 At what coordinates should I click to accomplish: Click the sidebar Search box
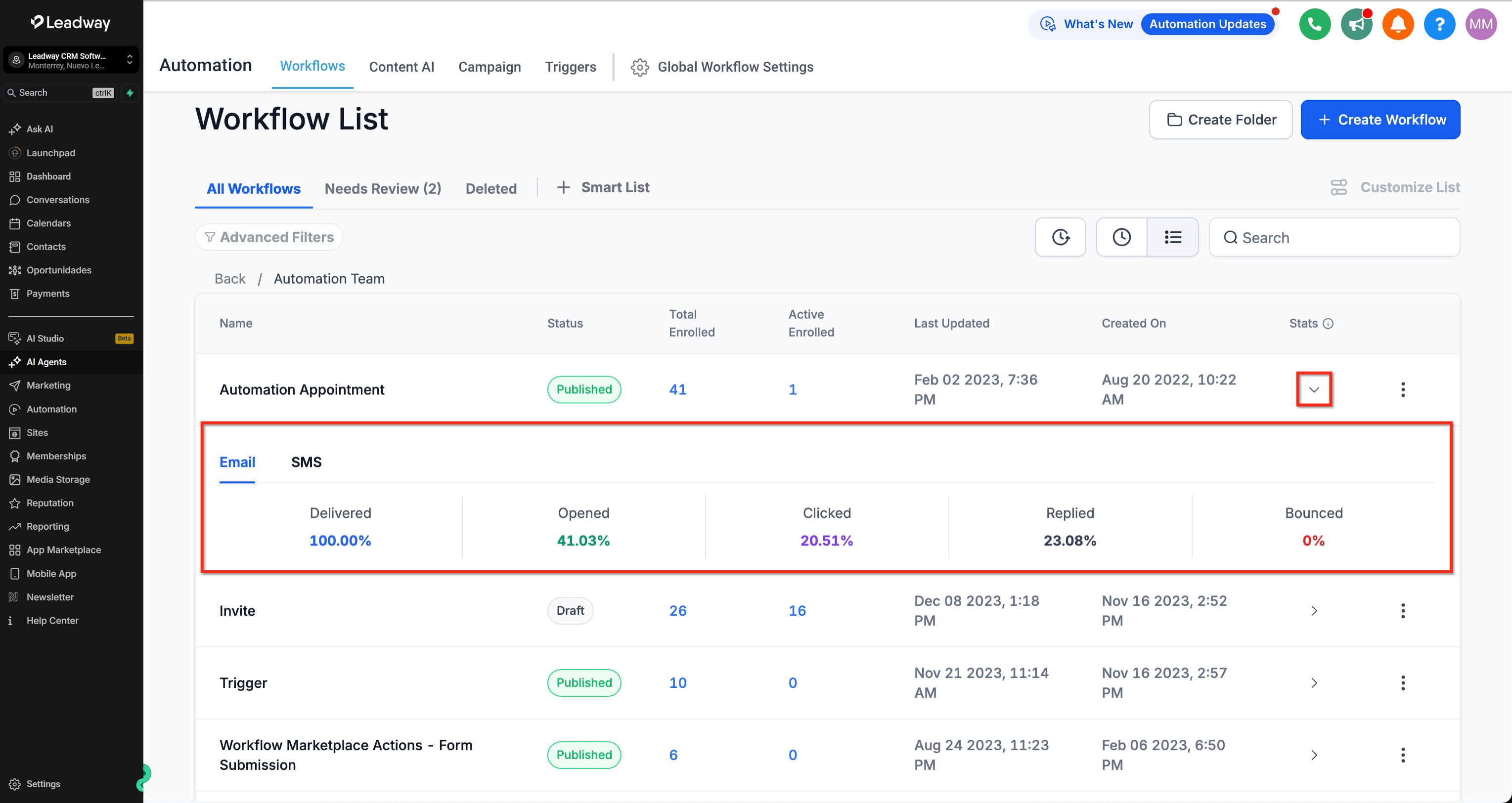60,93
